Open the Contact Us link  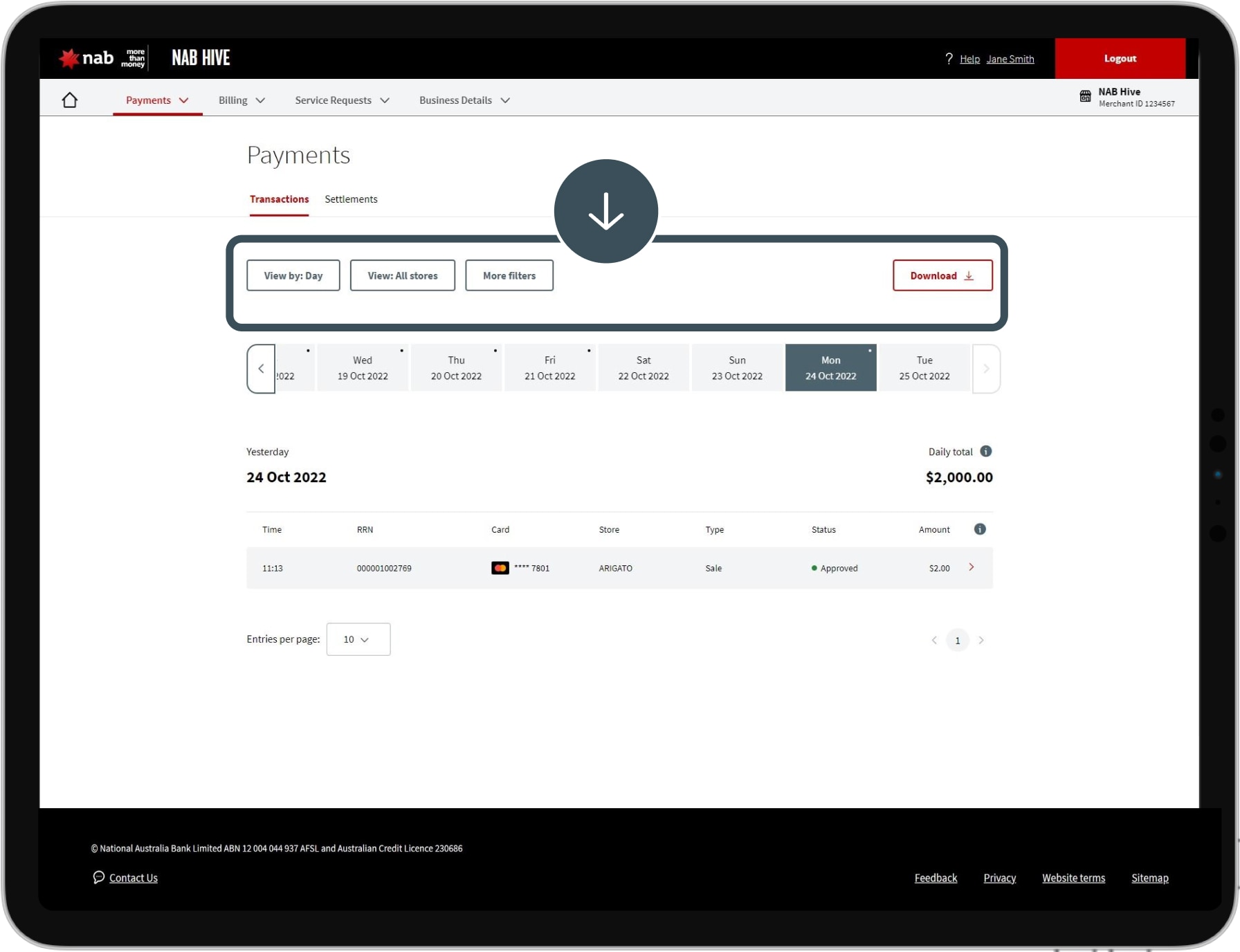tap(133, 878)
